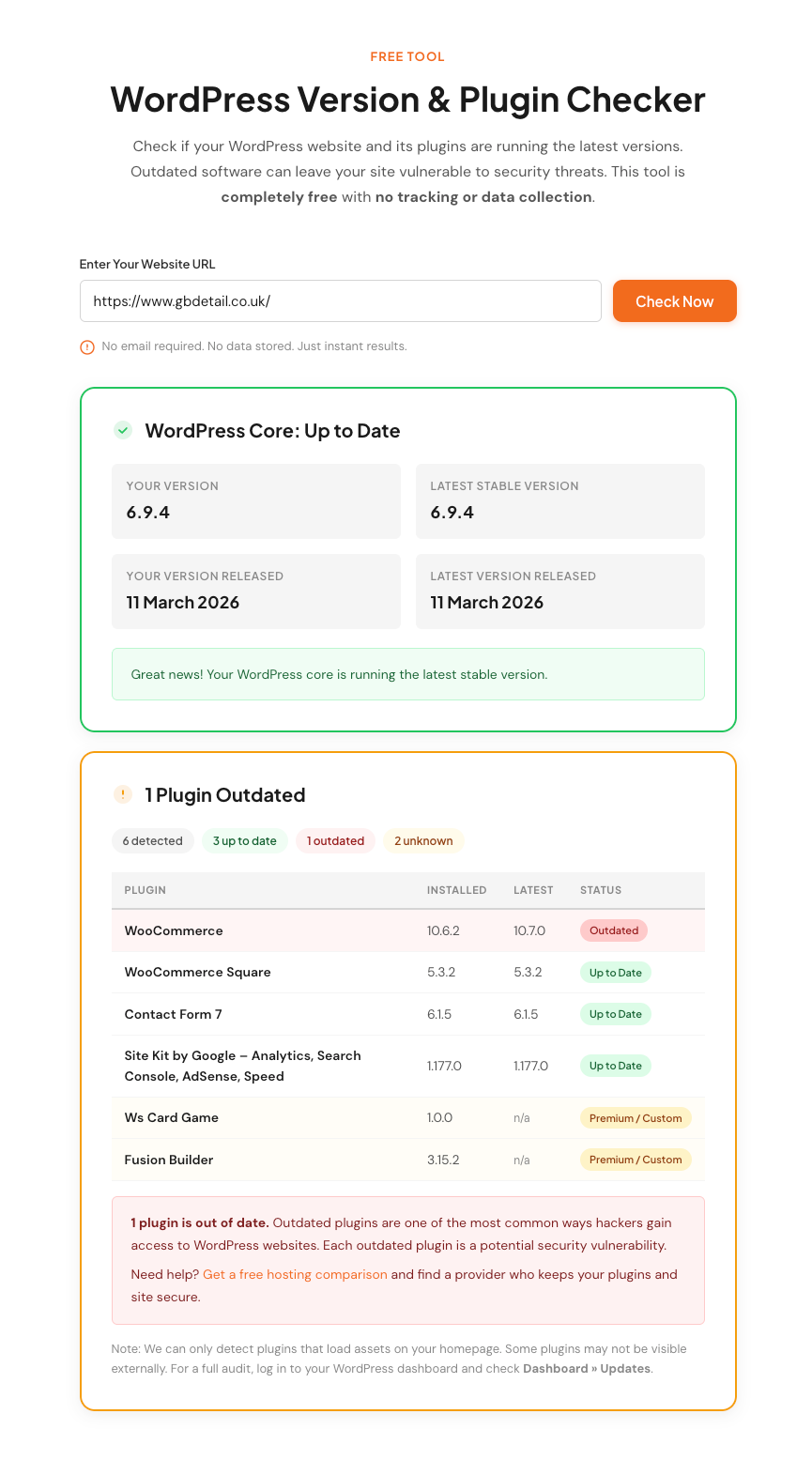812x1460 pixels.
Task: Click the Dashboard » Updates text in note
Action: point(587,1368)
